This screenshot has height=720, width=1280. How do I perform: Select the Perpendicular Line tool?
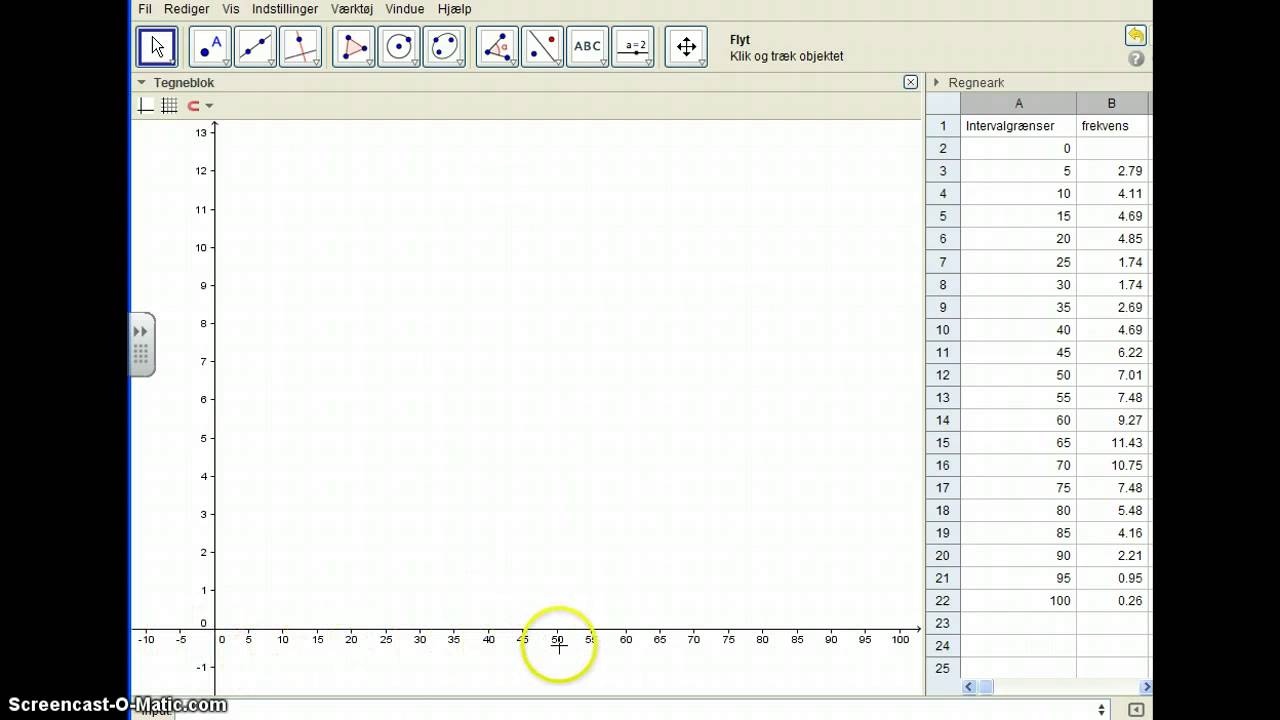click(301, 47)
